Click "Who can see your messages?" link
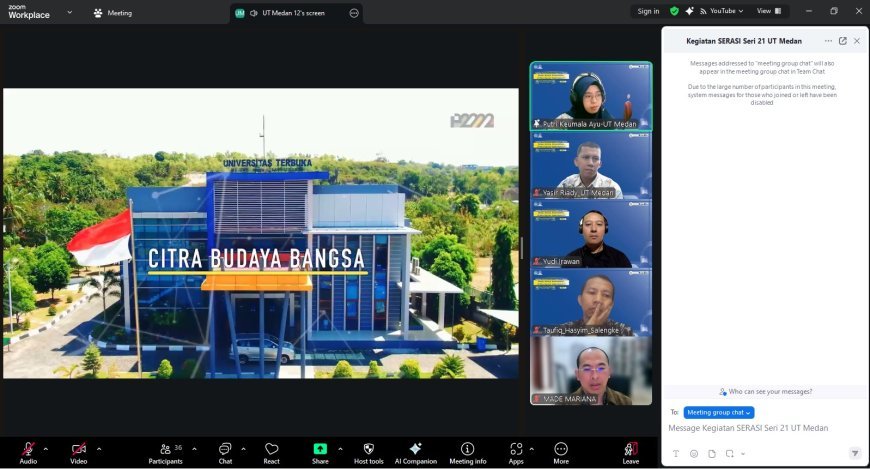Viewport: 870px width, 469px height. [765, 391]
